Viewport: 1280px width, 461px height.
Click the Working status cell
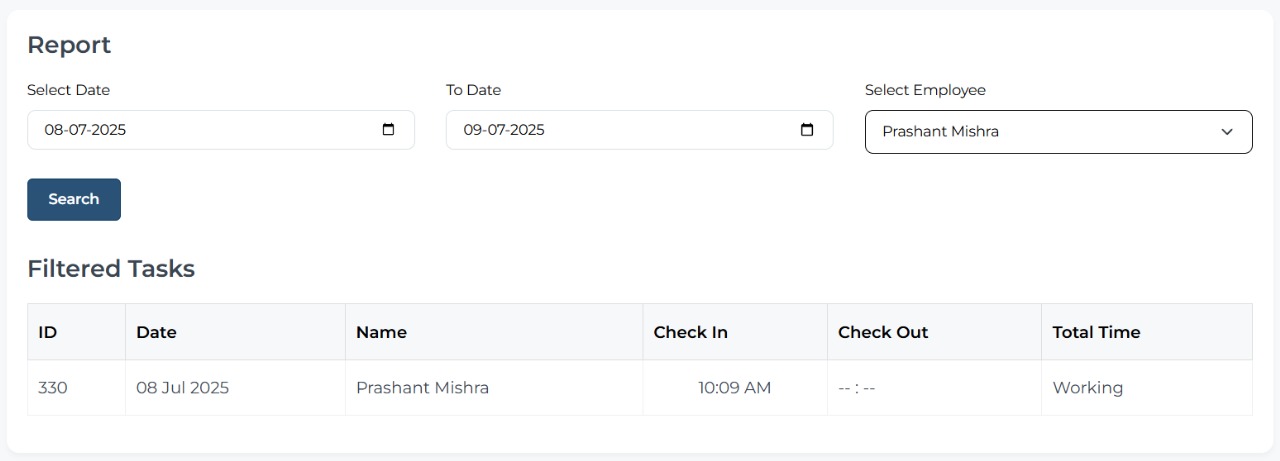point(1087,388)
